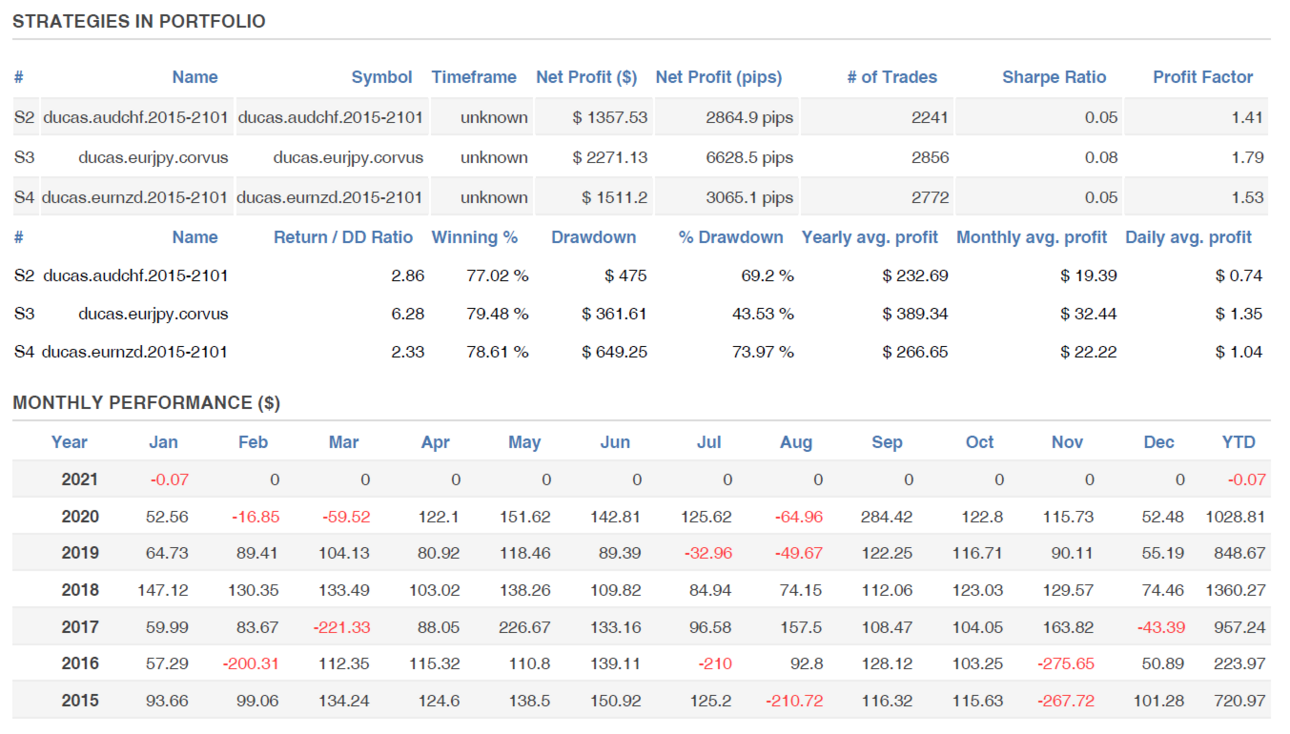This screenshot has width=1290, height=734.
Task: Select the S3 ducas.eurjpy.corvus strategy row
Action: (640, 157)
